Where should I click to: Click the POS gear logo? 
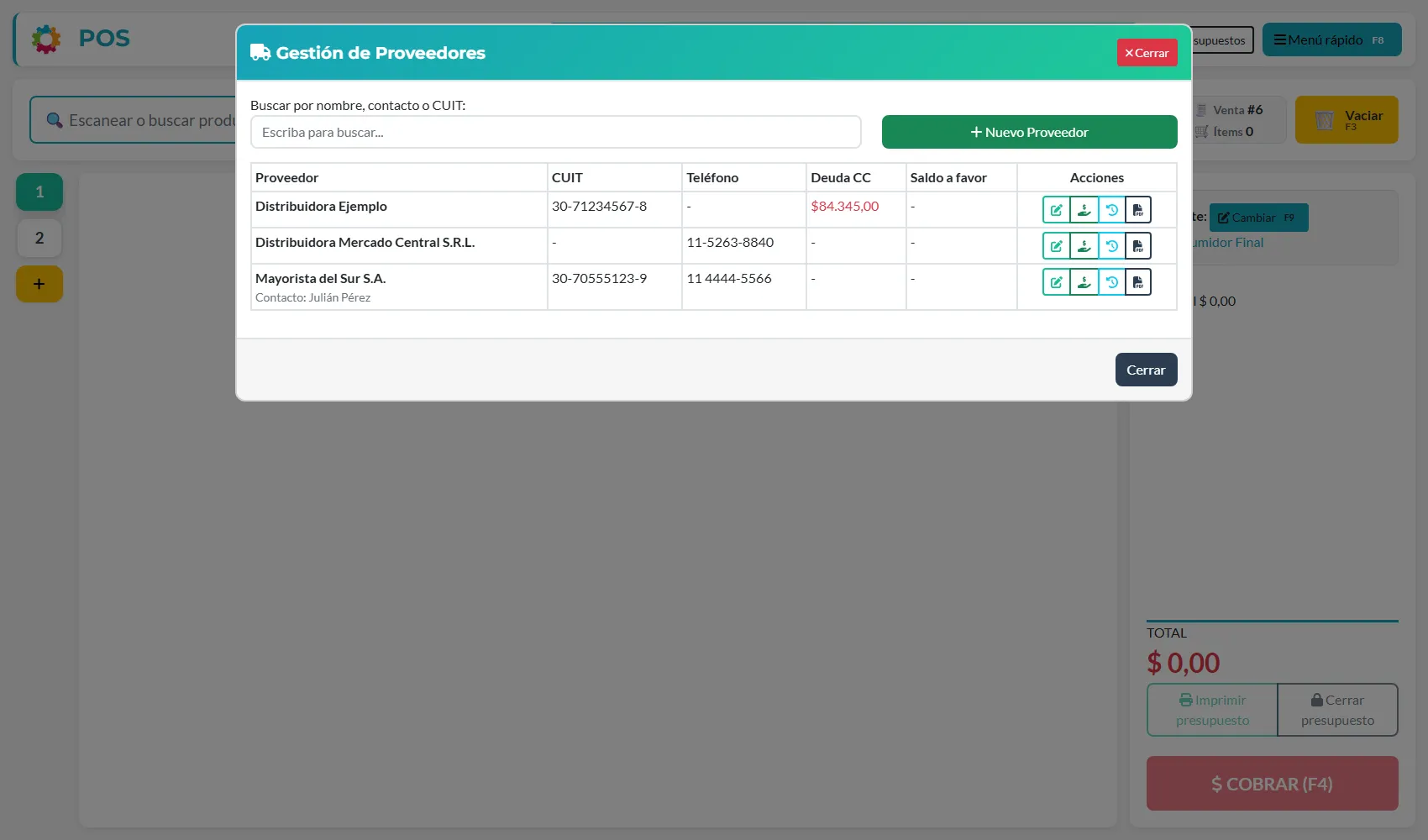tap(46, 39)
